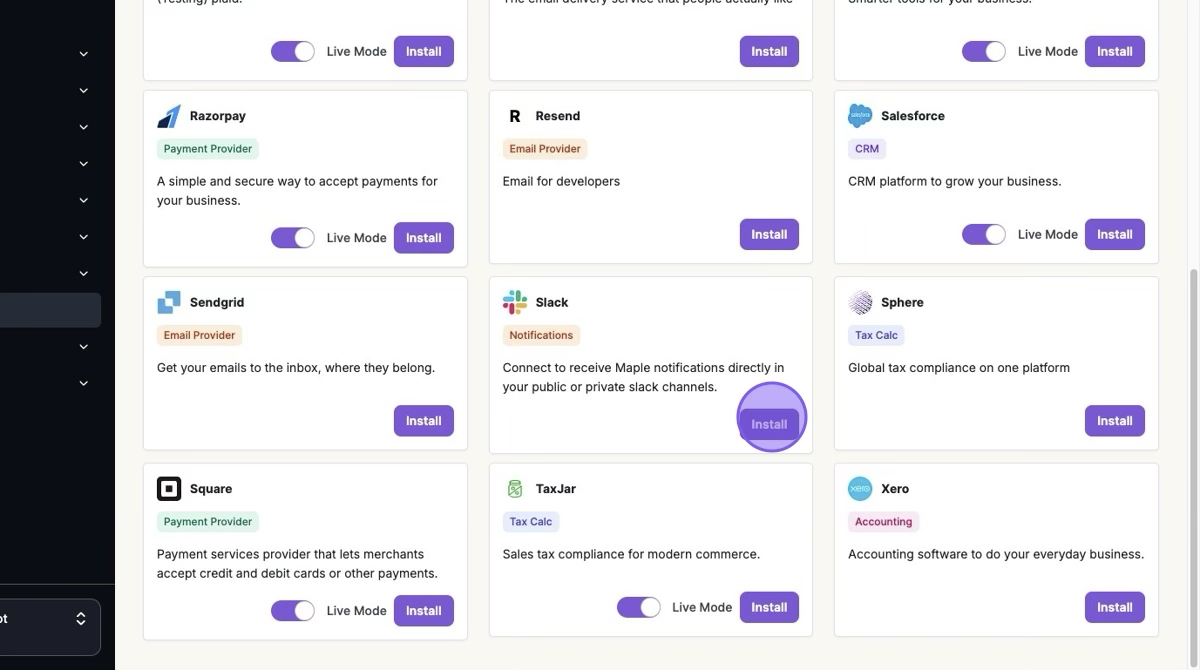The width and height of the screenshot is (1200, 670).
Task: Toggle Live Mode for Razorpay
Action: [x=293, y=238]
